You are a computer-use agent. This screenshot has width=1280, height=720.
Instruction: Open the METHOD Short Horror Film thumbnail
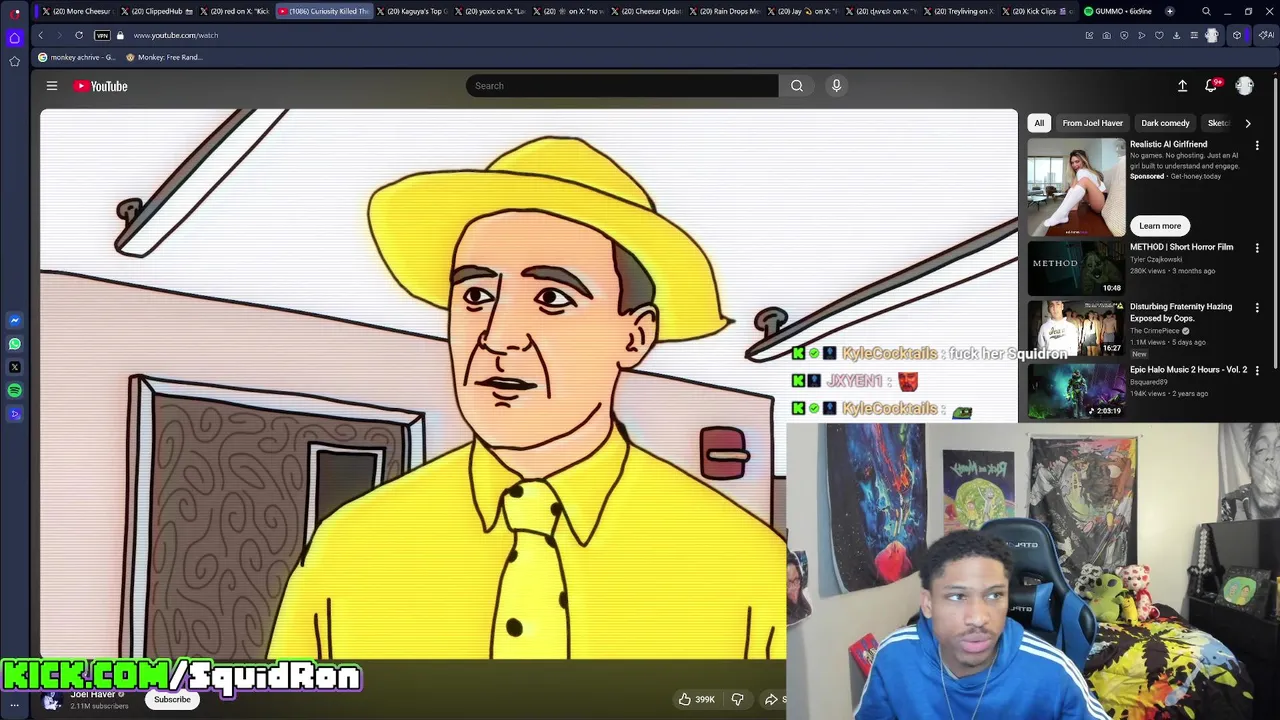[1076, 268]
